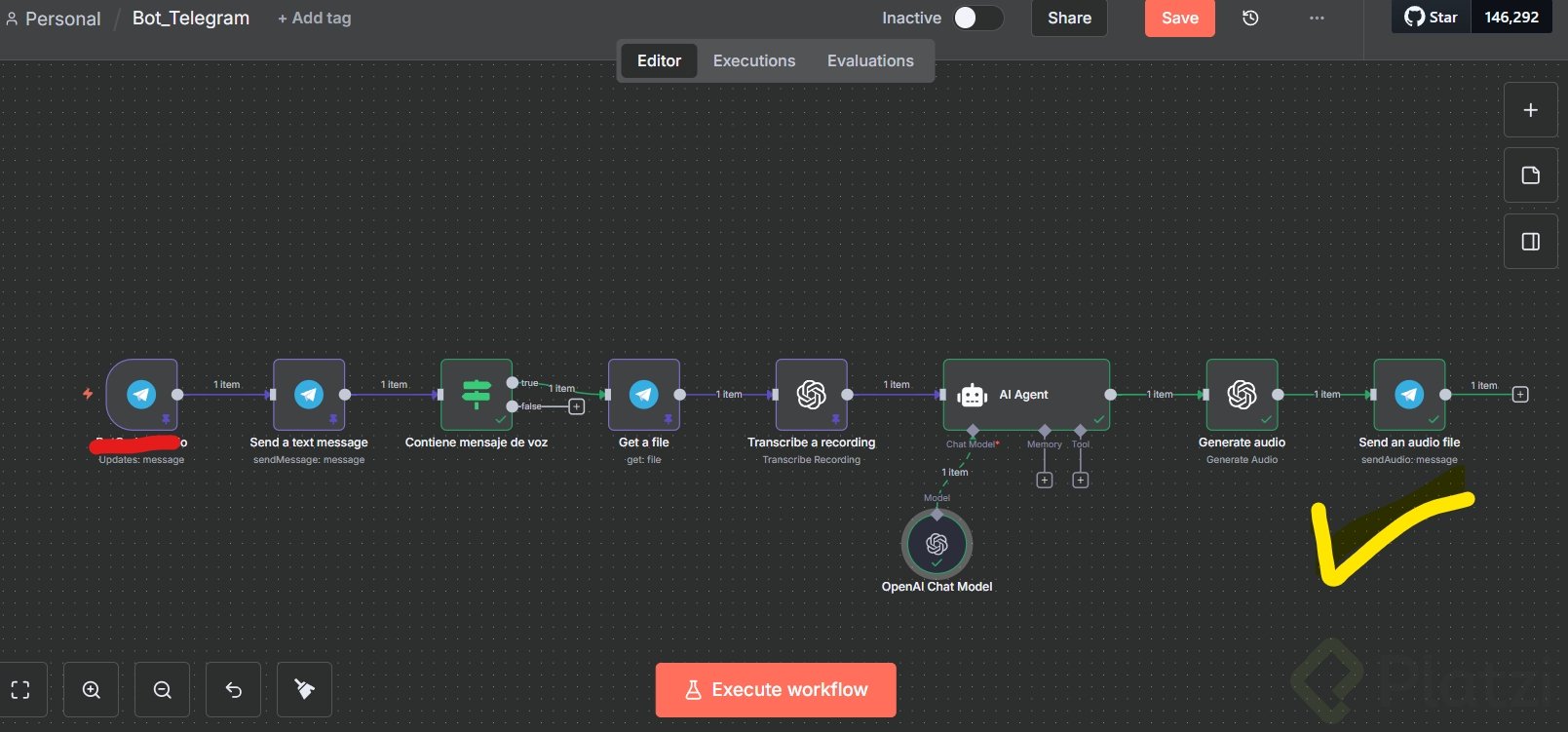Open the three-dot more options menu

click(x=1317, y=18)
